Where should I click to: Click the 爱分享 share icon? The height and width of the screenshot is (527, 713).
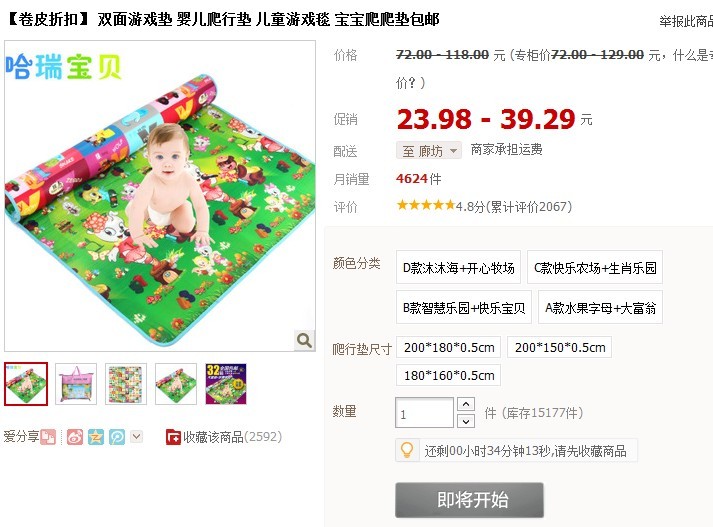48,437
